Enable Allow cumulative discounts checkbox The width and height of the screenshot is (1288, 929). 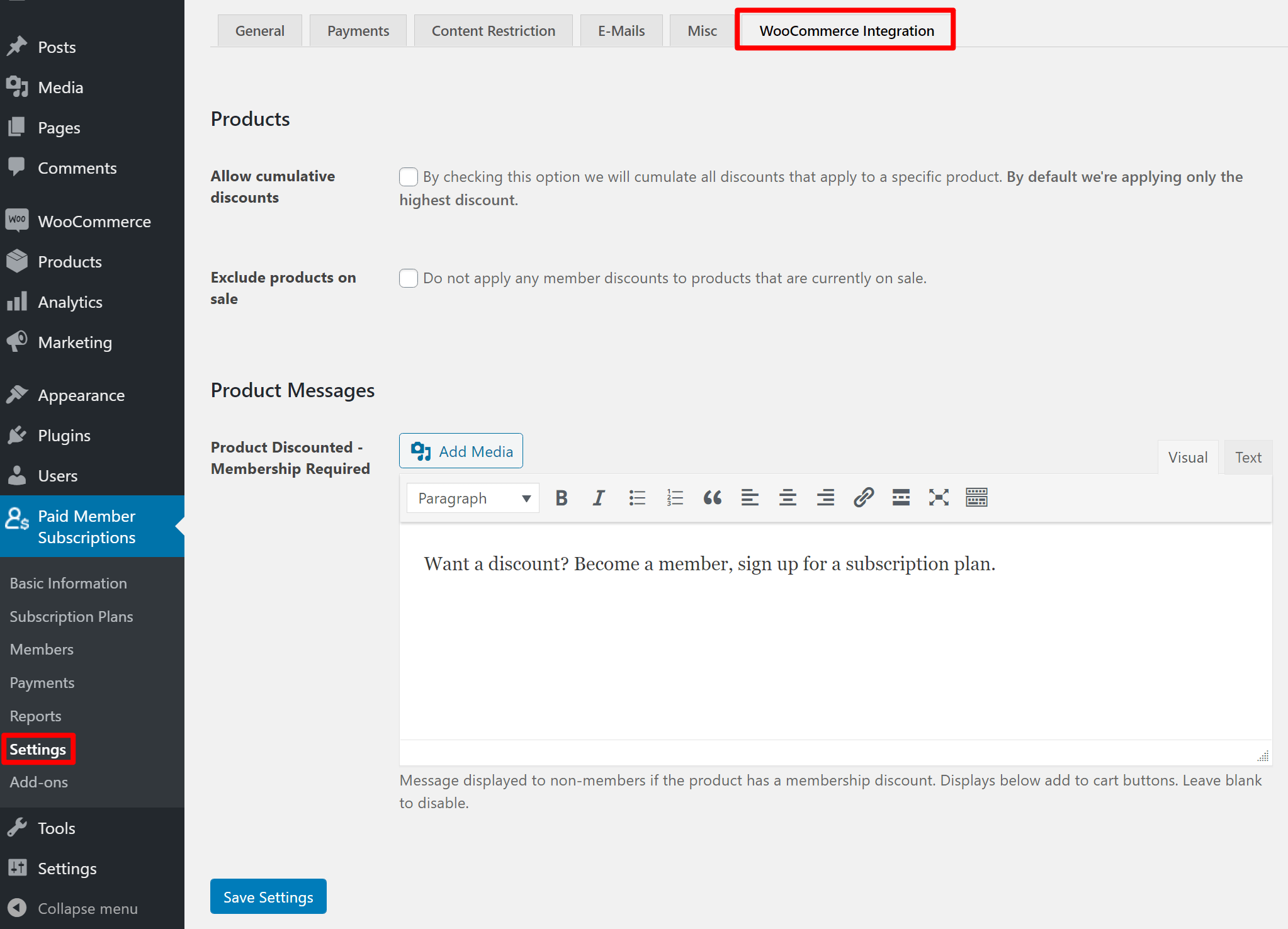point(408,177)
